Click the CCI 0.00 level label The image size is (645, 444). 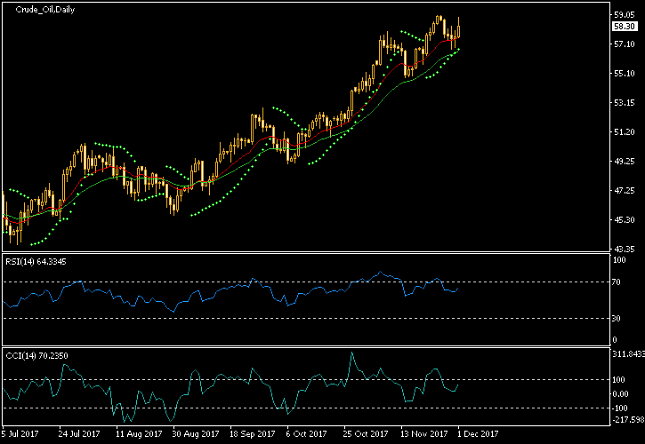click(620, 394)
